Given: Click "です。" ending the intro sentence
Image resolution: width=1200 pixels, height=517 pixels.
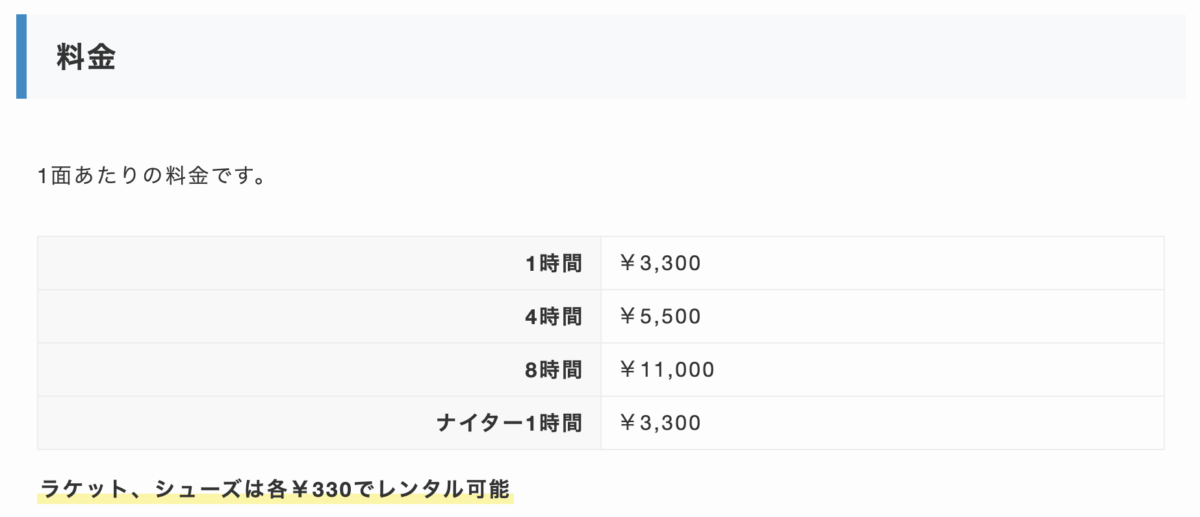Looking at the screenshot, I should (x=240, y=176).
